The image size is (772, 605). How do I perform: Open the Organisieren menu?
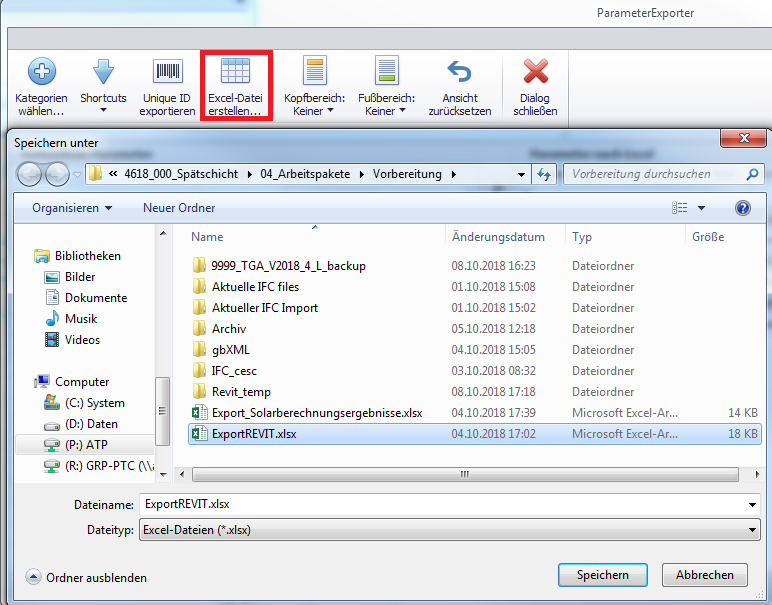pos(72,208)
